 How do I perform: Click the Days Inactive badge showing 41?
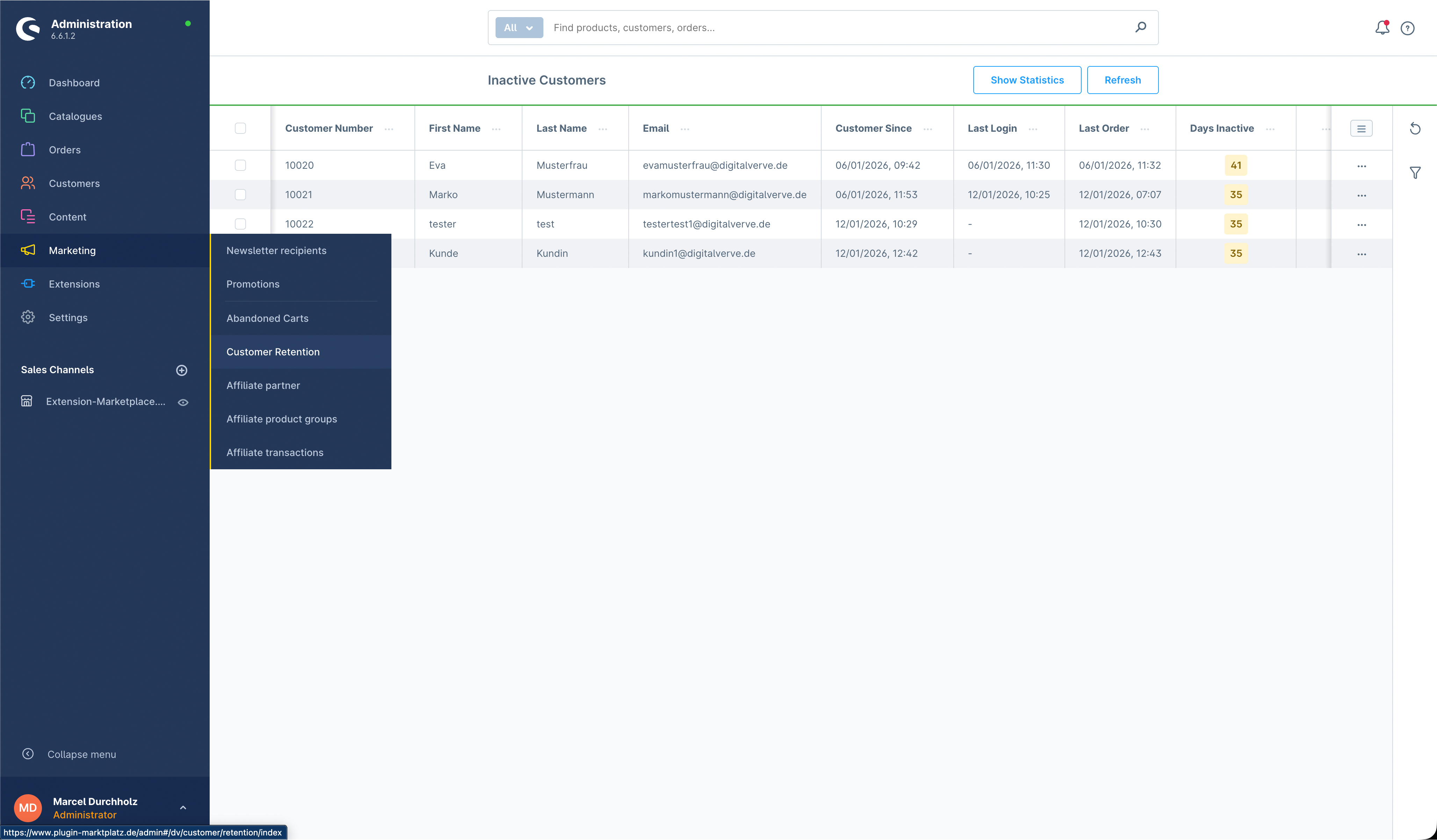point(1235,165)
